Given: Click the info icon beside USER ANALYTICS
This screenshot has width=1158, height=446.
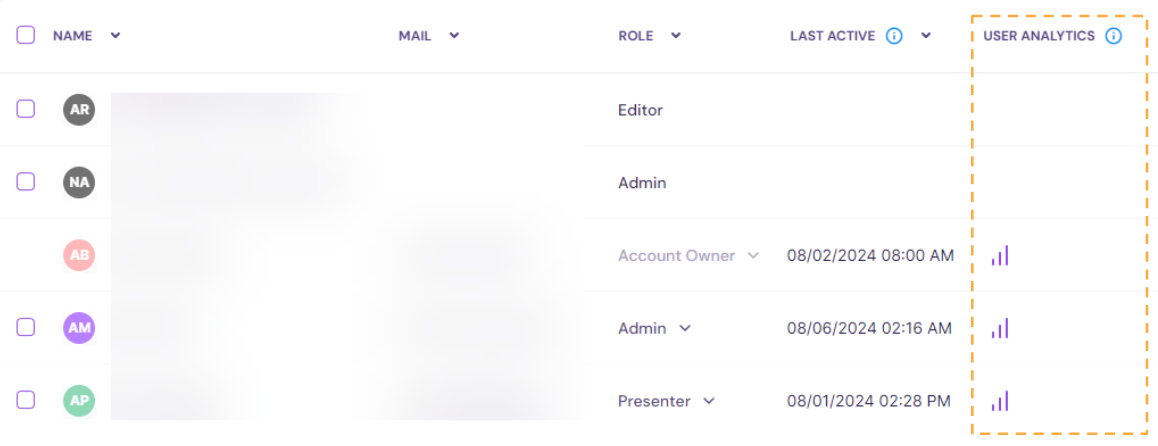Looking at the screenshot, I should (1113, 36).
